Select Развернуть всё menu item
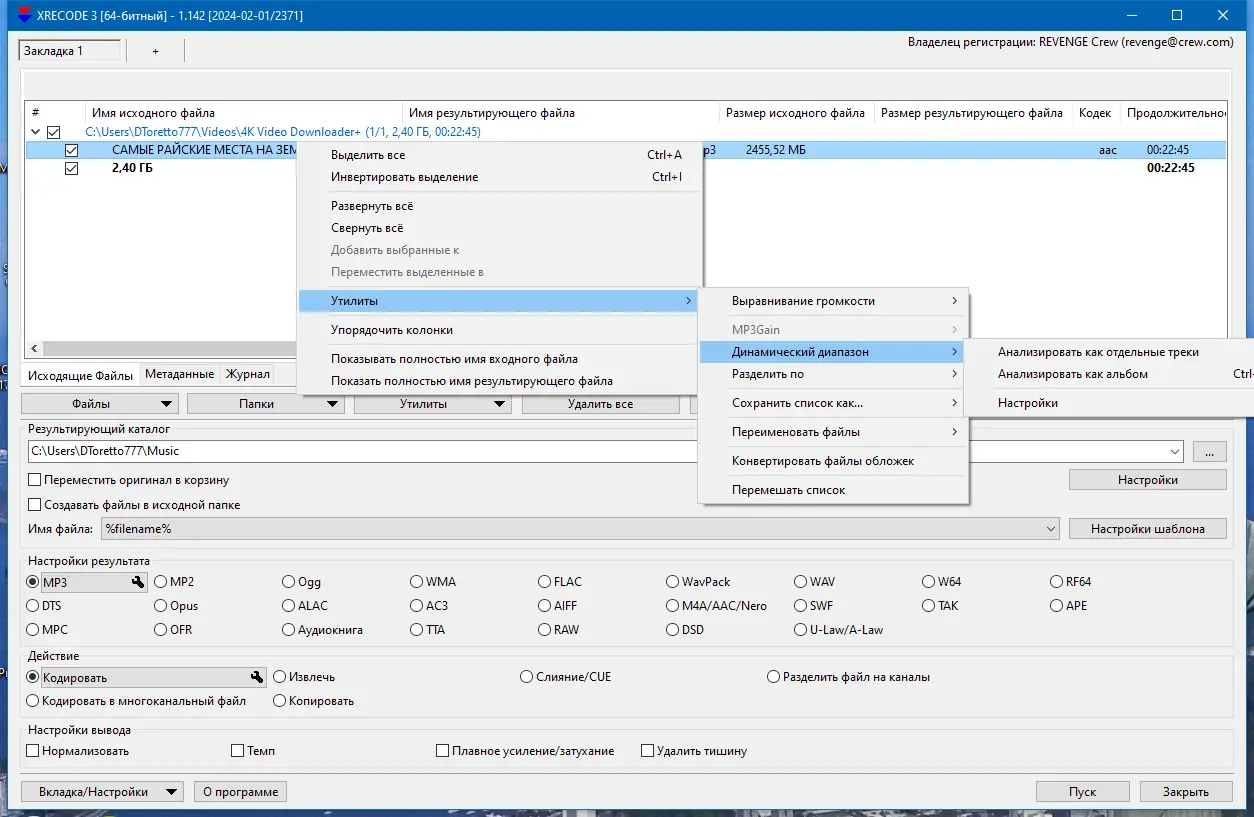 (500, 206)
